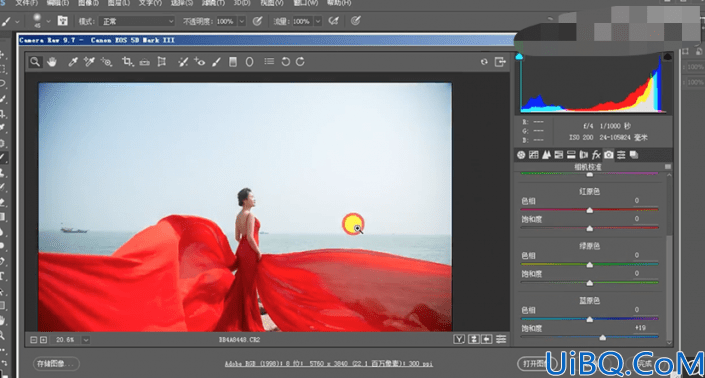Image resolution: width=705 pixels, height=378 pixels.
Task: Open the opacity 不透明度 dropdown arrow
Action: (x=242, y=21)
